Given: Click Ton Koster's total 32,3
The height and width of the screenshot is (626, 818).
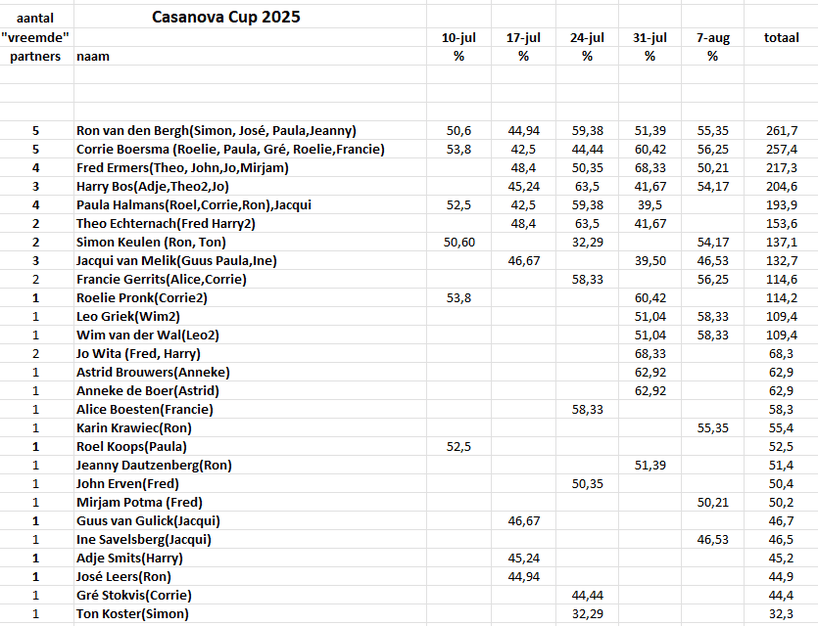Looking at the screenshot, I should 781,614.
